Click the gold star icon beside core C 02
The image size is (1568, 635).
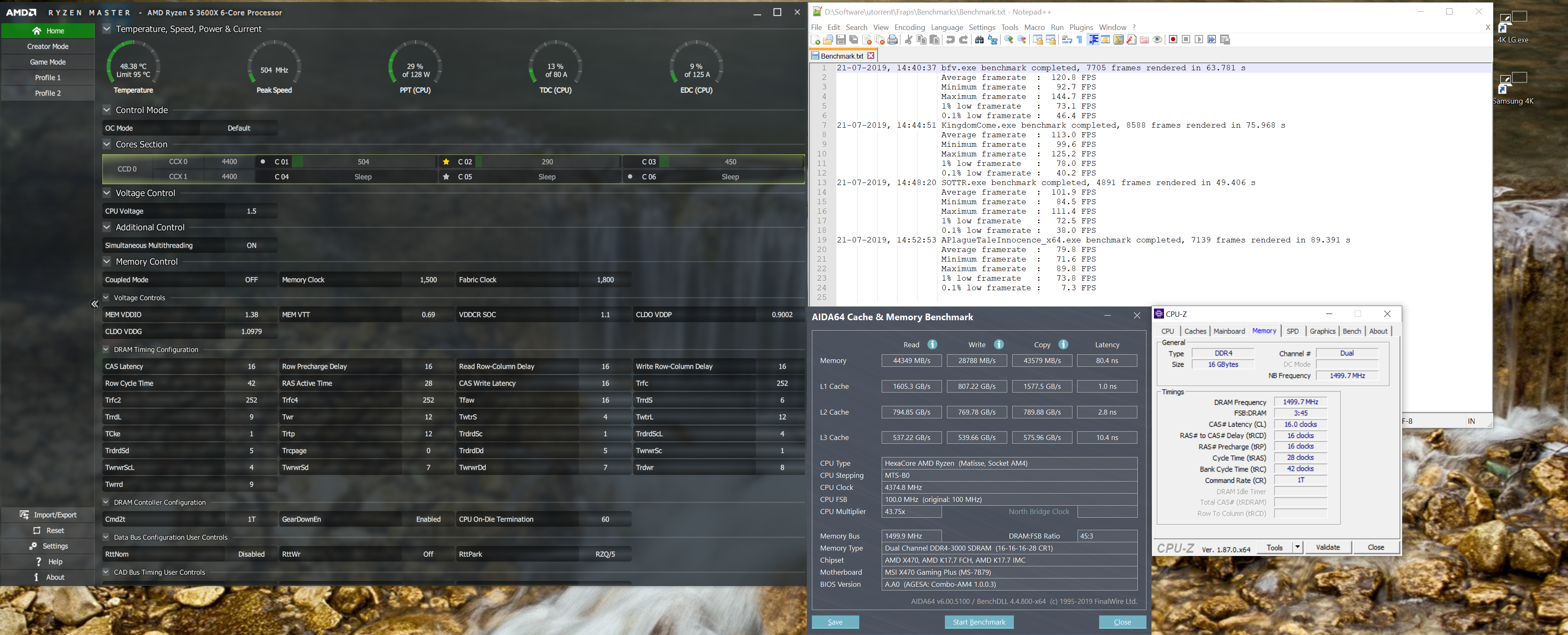(x=446, y=162)
